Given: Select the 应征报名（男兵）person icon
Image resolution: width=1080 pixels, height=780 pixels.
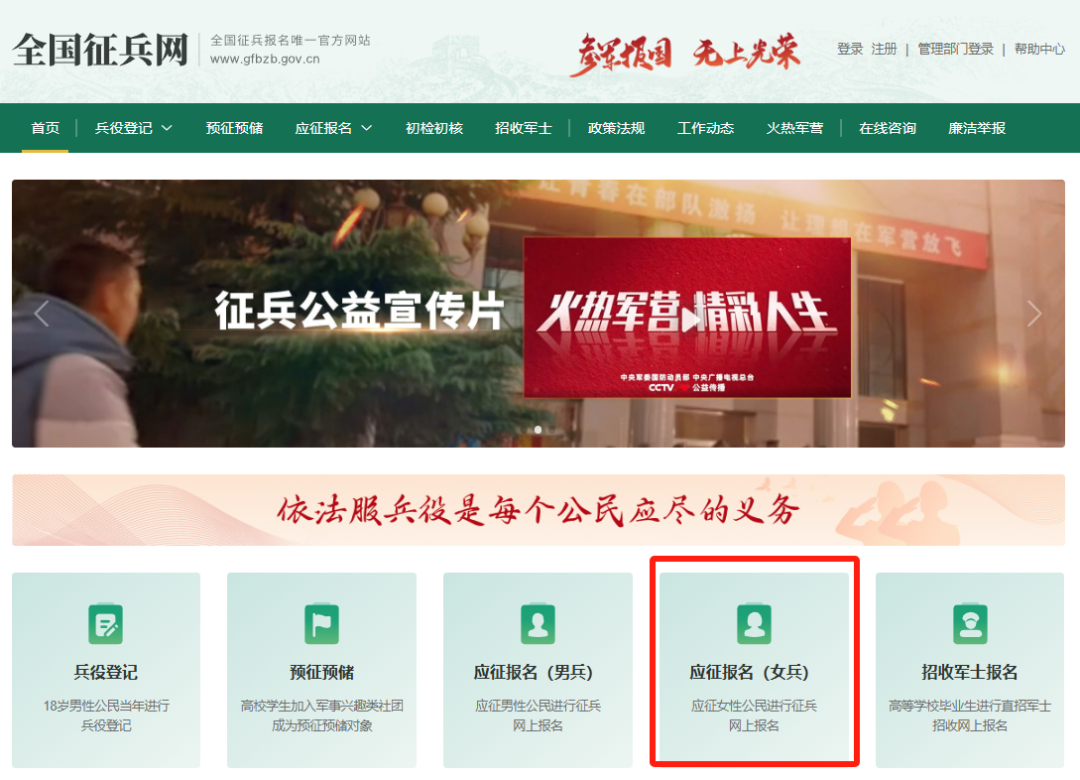Looking at the screenshot, I should (x=538, y=623).
